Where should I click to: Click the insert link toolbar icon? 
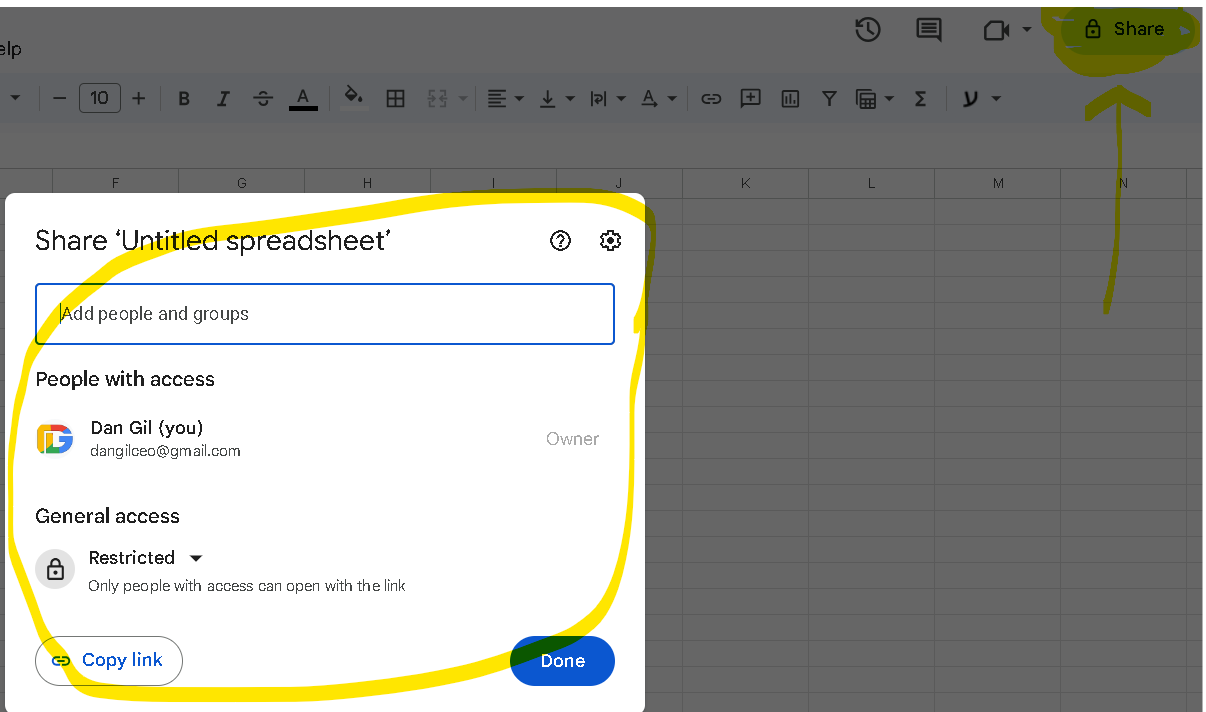(711, 98)
